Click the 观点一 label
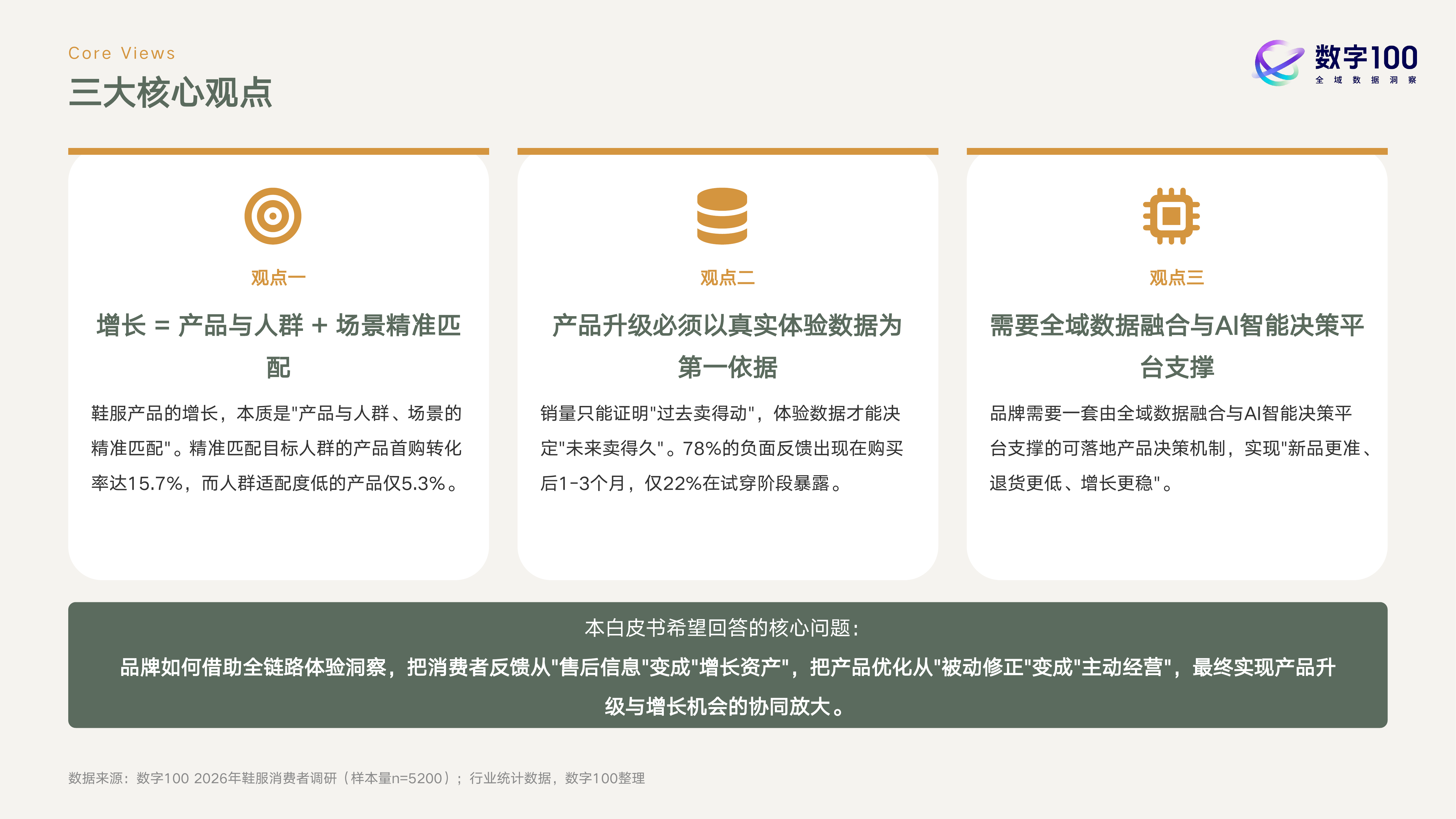Image resolution: width=1456 pixels, height=819 pixels. (x=278, y=278)
